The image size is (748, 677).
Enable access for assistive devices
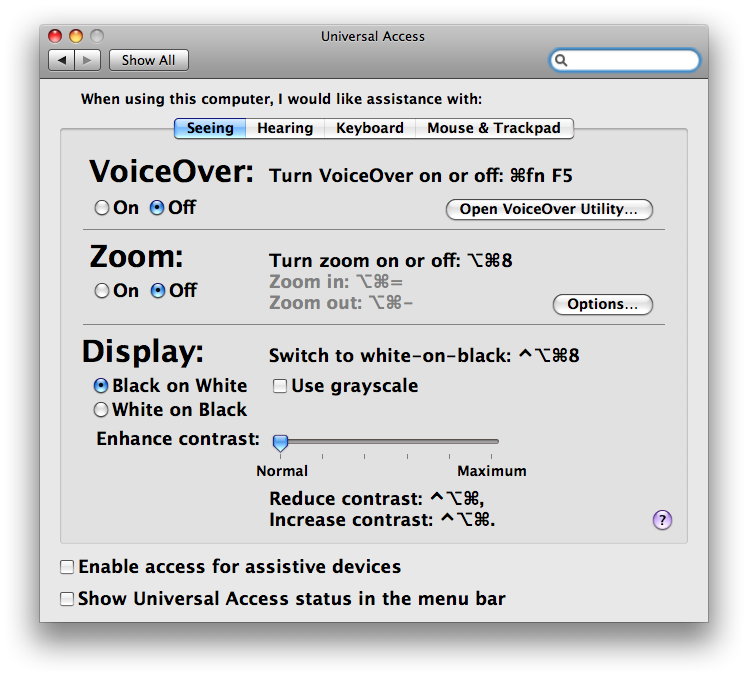point(67,567)
